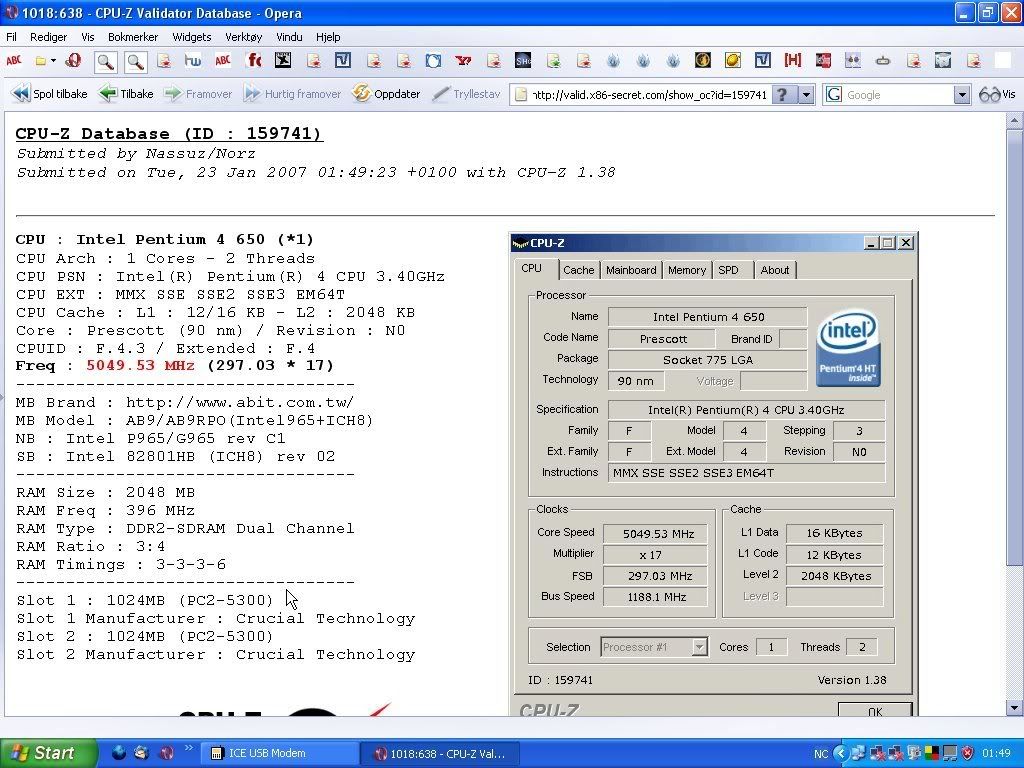Image resolution: width=1024 pixels, height=768 pixels.
Task: Expand the address bar history dropdown
Action: tap(807, 95)
